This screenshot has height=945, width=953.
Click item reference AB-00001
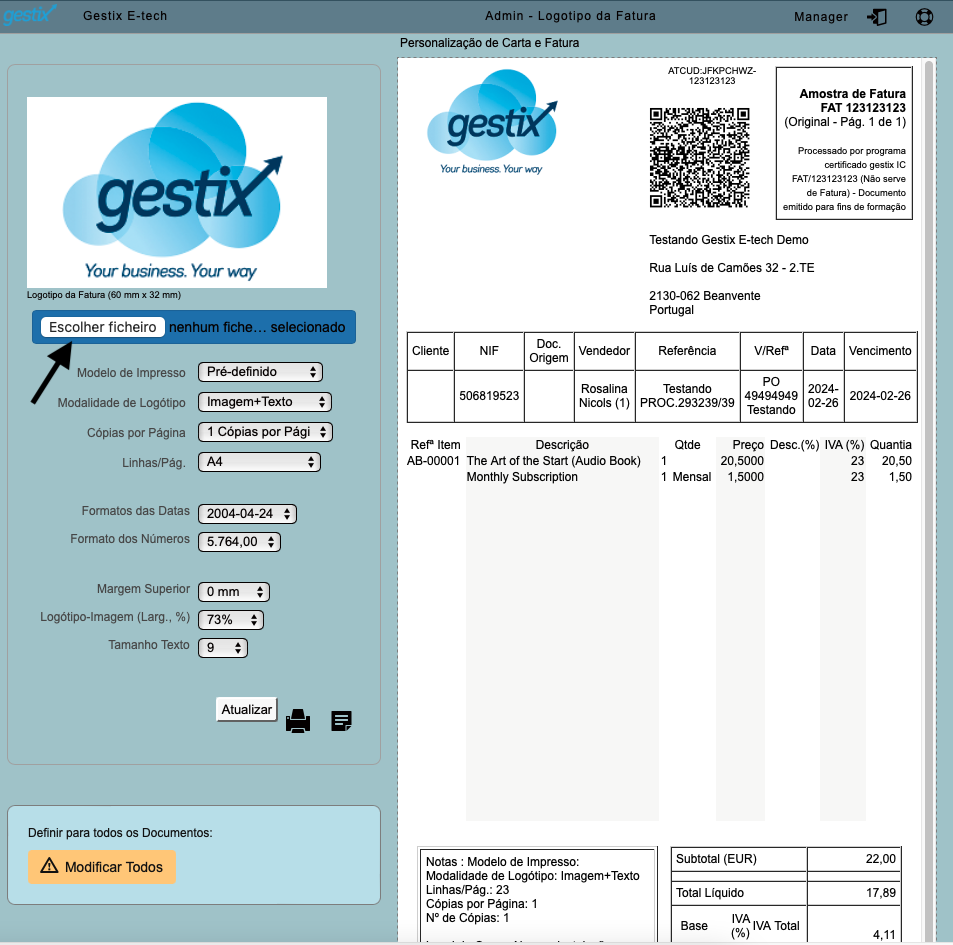point(433,461)
